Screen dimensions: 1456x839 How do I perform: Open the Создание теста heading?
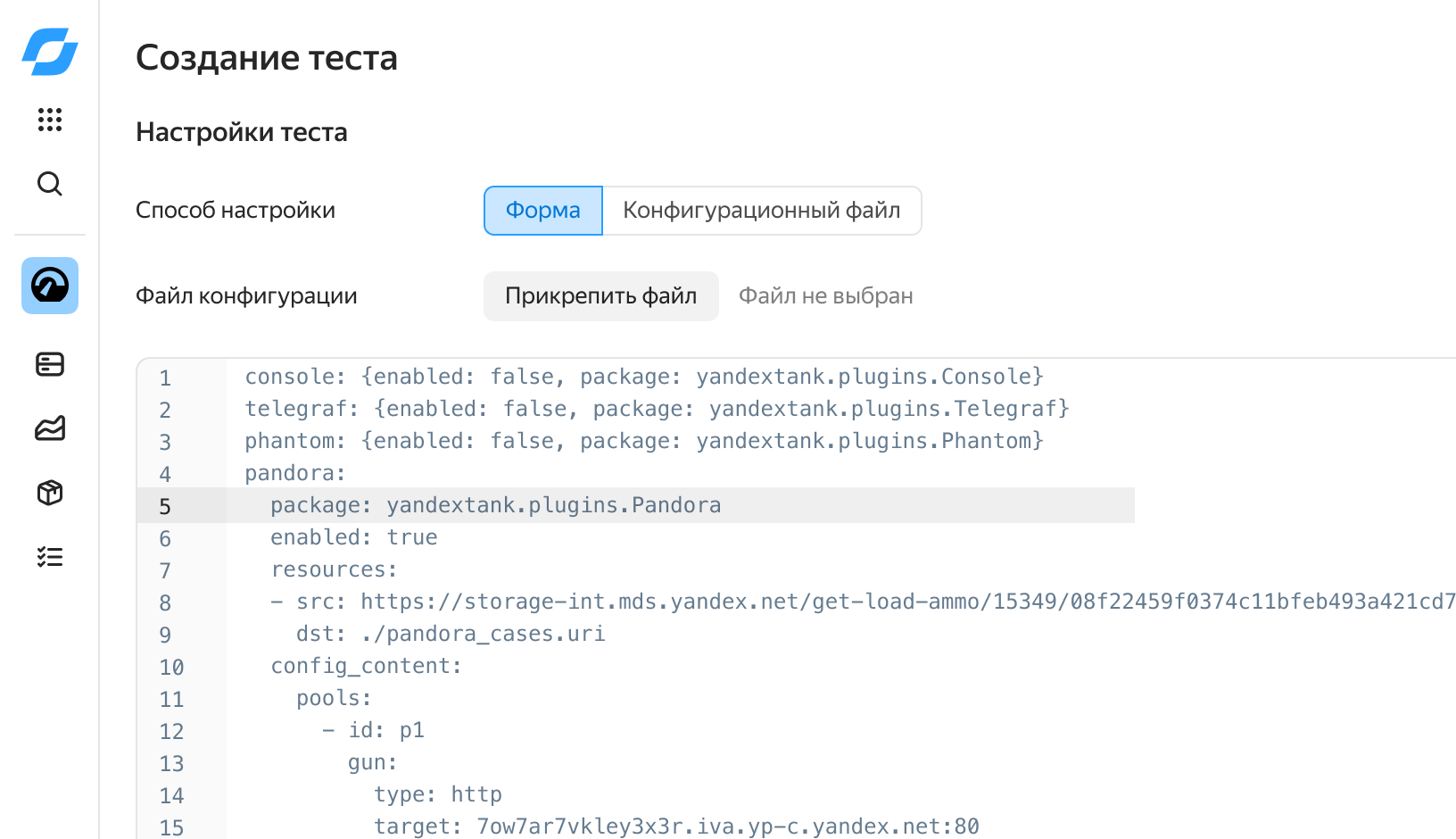266,57
